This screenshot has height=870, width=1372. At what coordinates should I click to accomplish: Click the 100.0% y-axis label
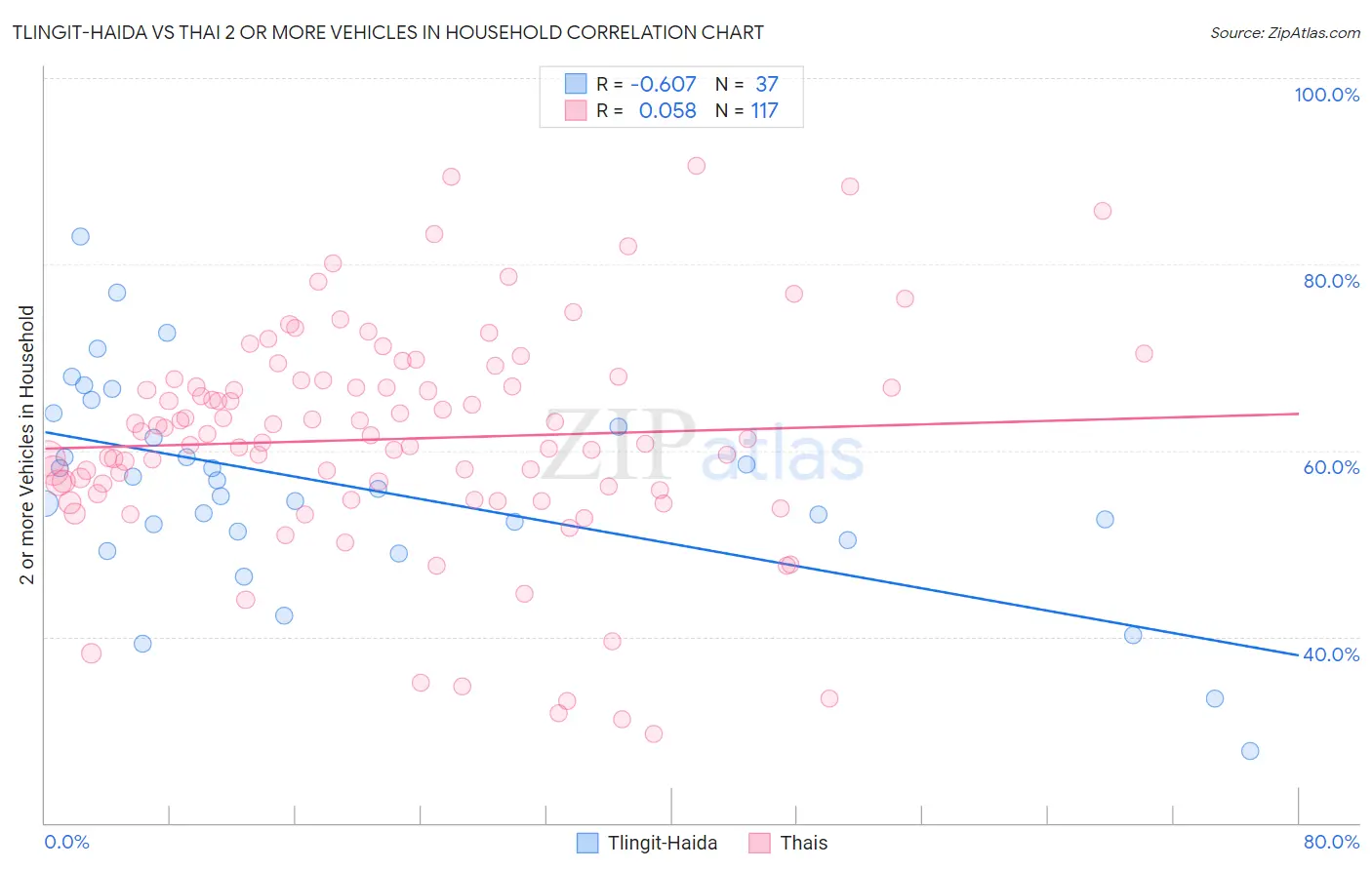1327,95
